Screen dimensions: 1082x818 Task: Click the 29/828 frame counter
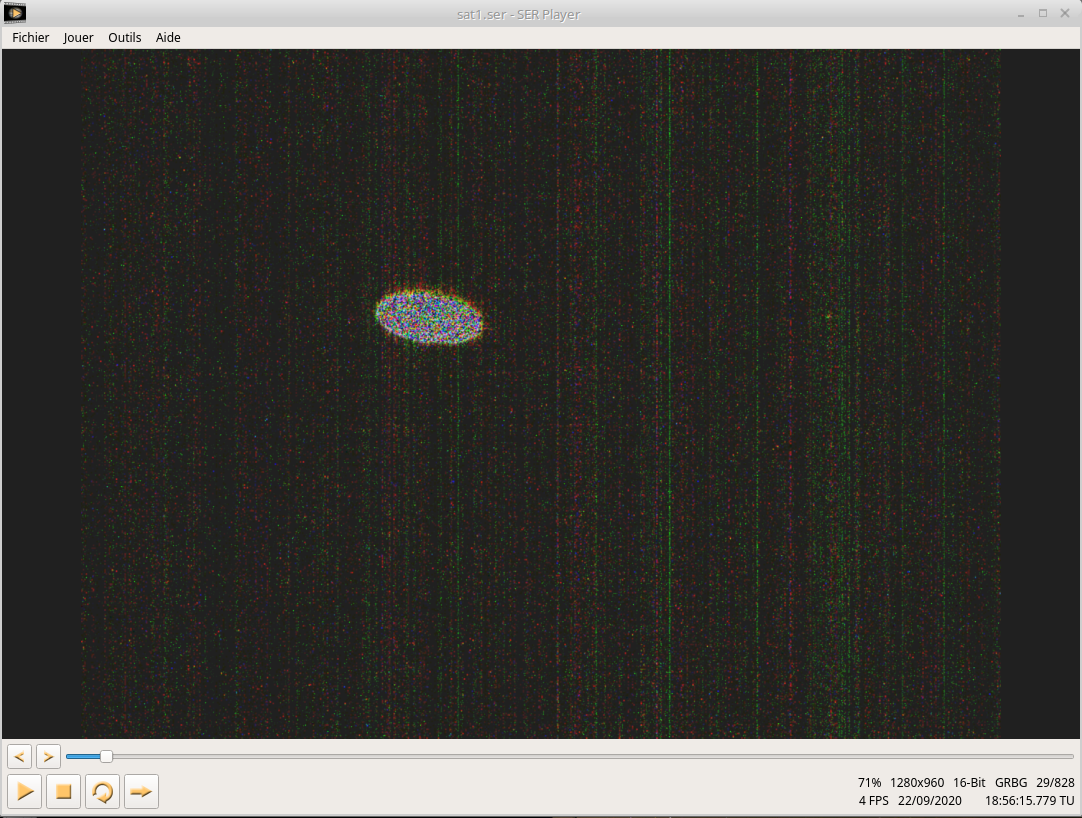pyautogui.click(x=1055, y=783)
